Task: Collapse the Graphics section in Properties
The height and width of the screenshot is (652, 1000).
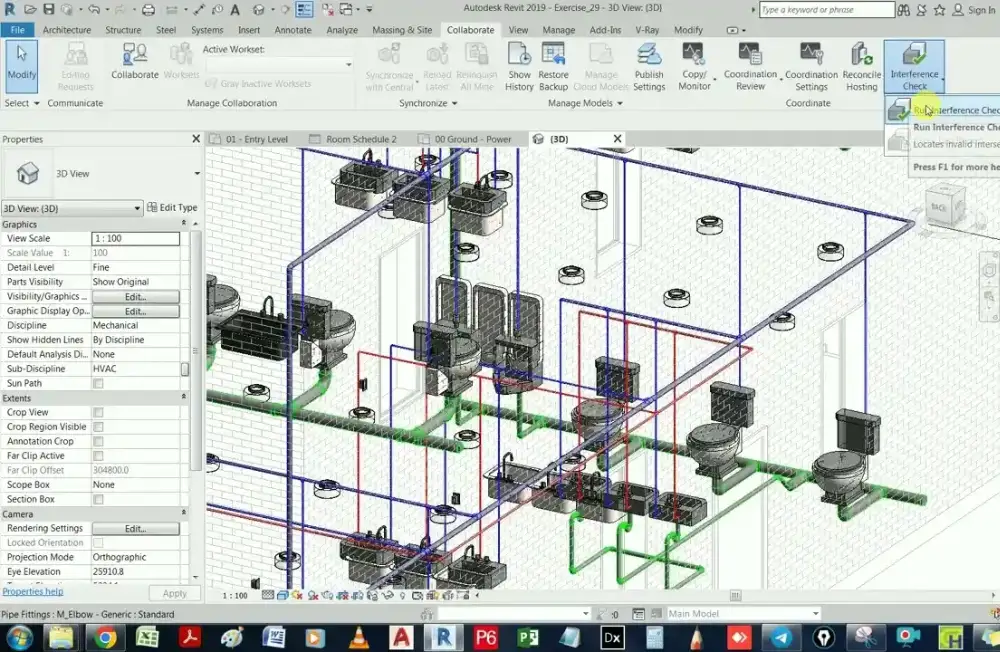Action: coord(184,223)
